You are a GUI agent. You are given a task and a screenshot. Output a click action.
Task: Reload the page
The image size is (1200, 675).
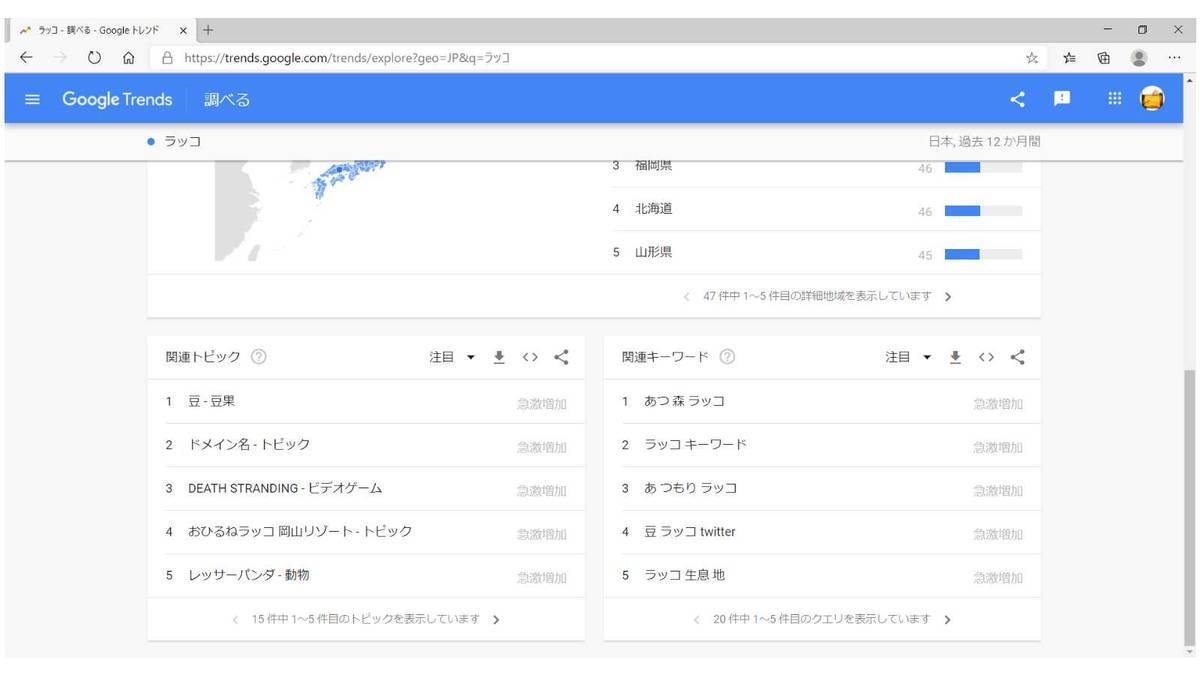click(x=94, y=58)
